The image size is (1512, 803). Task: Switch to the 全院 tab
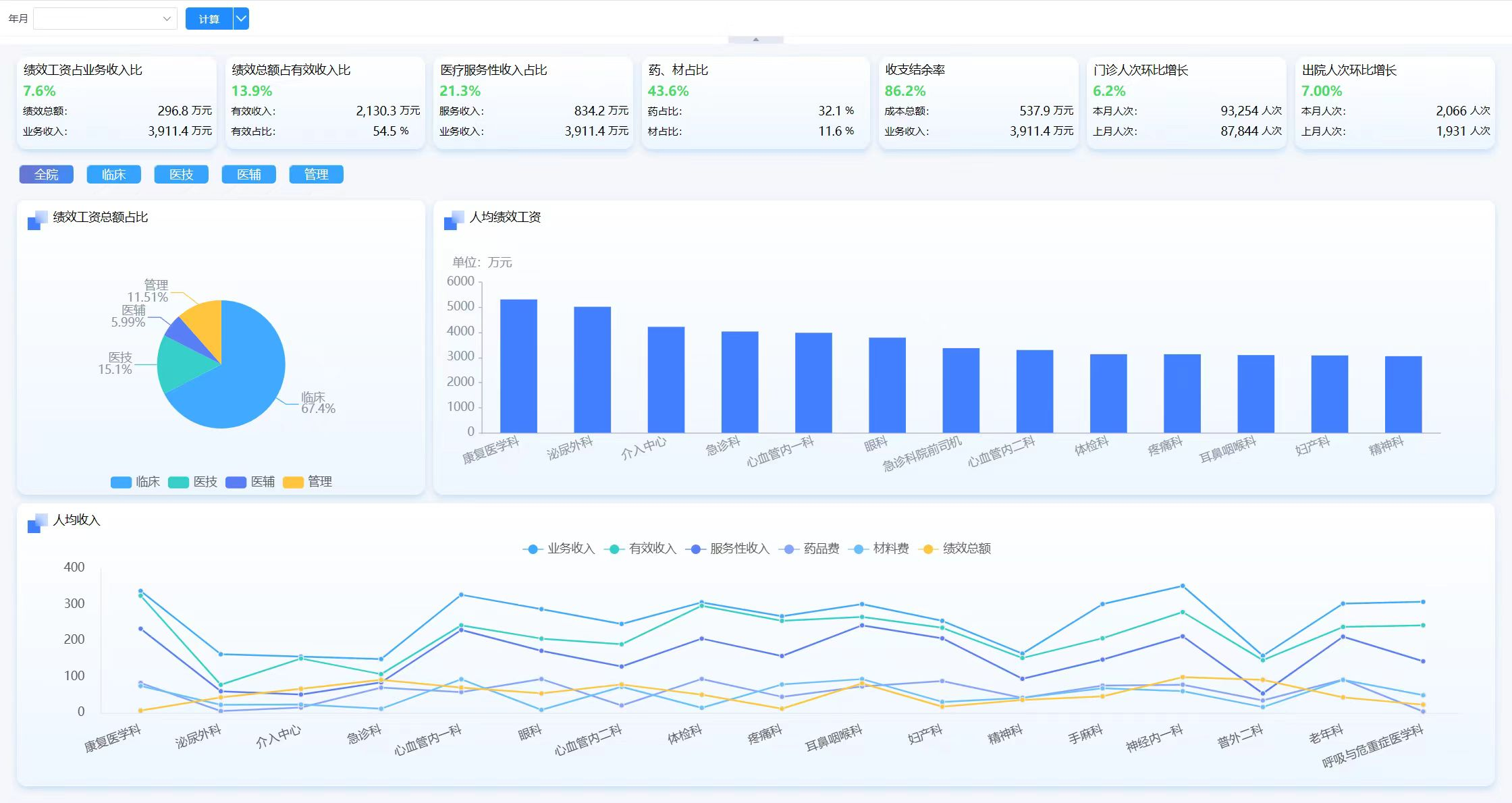coord(46,175)
